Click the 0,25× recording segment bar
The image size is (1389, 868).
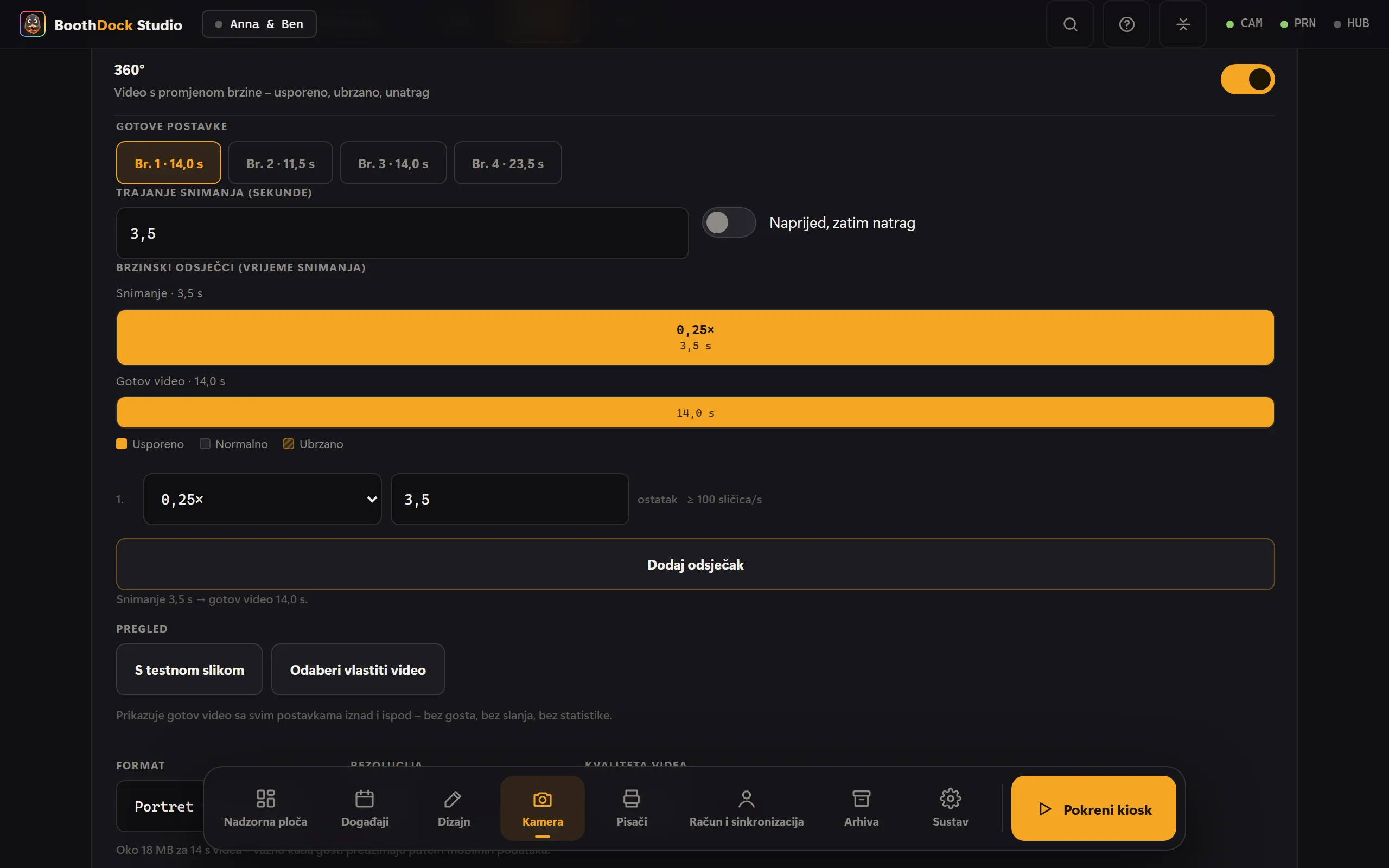695,337
